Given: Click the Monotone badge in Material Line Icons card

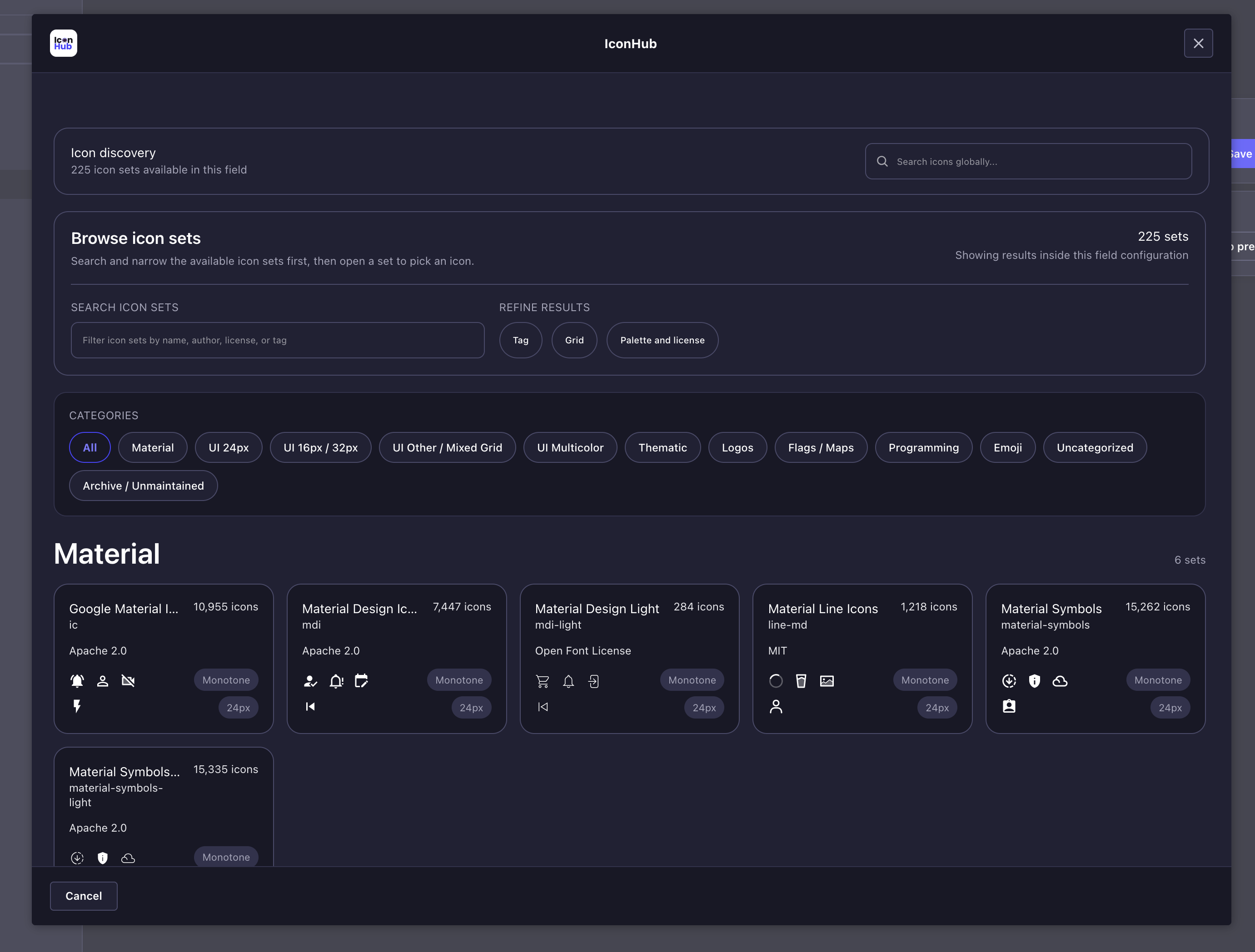Looking at the screenshot, I should click(x=925, y=680).
